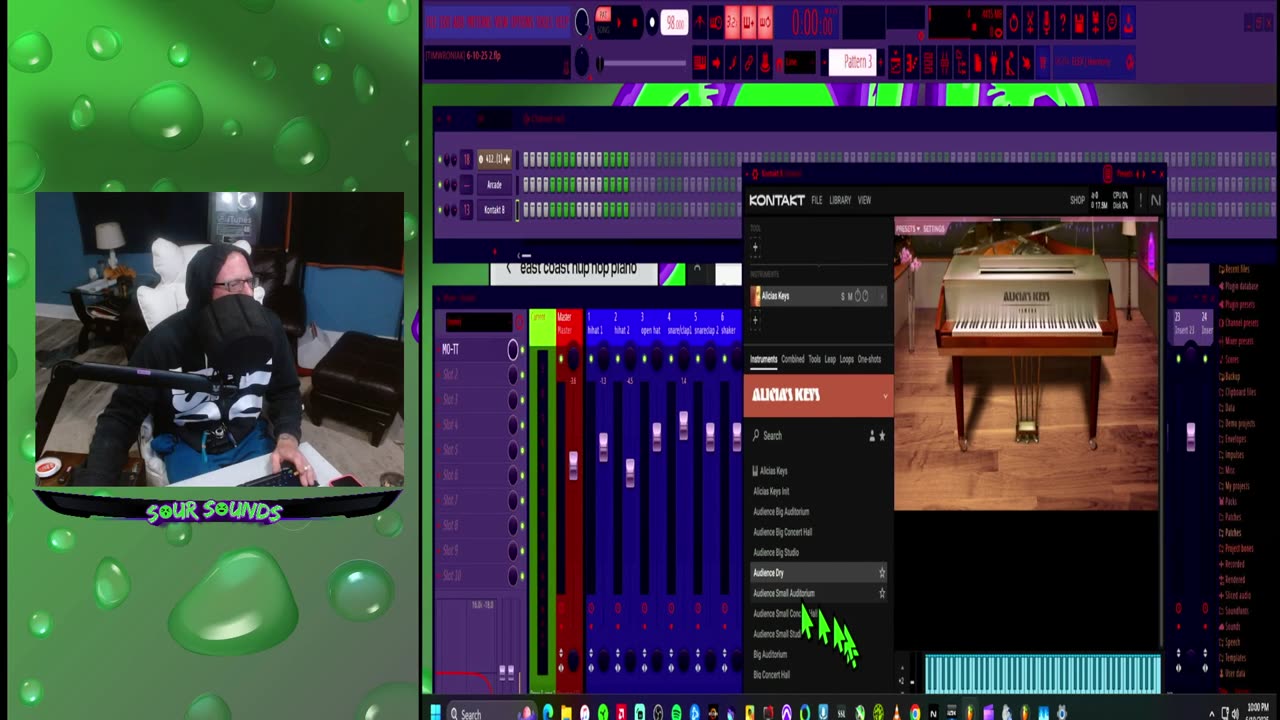Select the shaker mixer track
The image size is (1280, 720).
[728, 325]
